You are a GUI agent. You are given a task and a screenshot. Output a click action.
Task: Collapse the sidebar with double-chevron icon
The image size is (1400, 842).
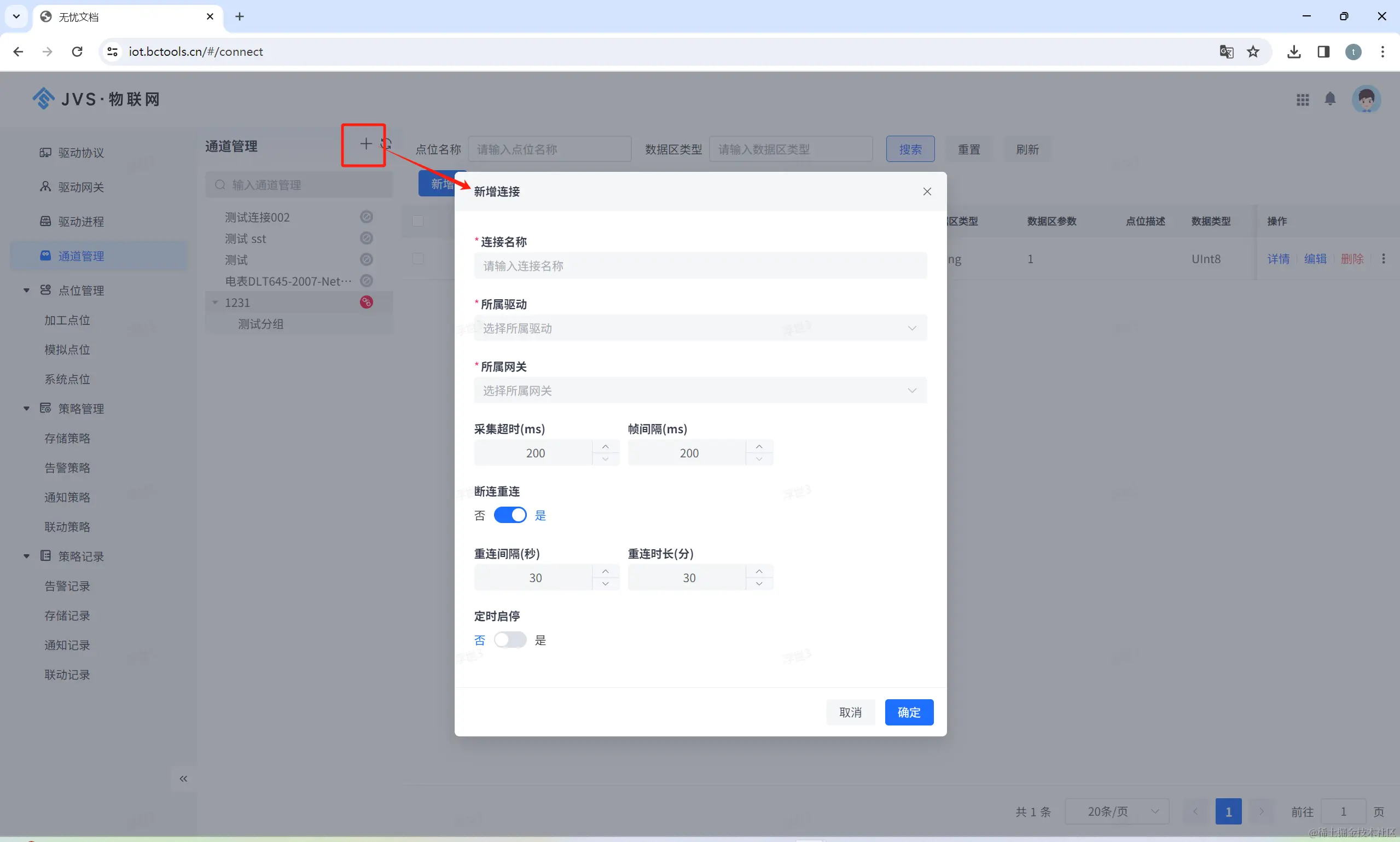[x=183, y=779]
